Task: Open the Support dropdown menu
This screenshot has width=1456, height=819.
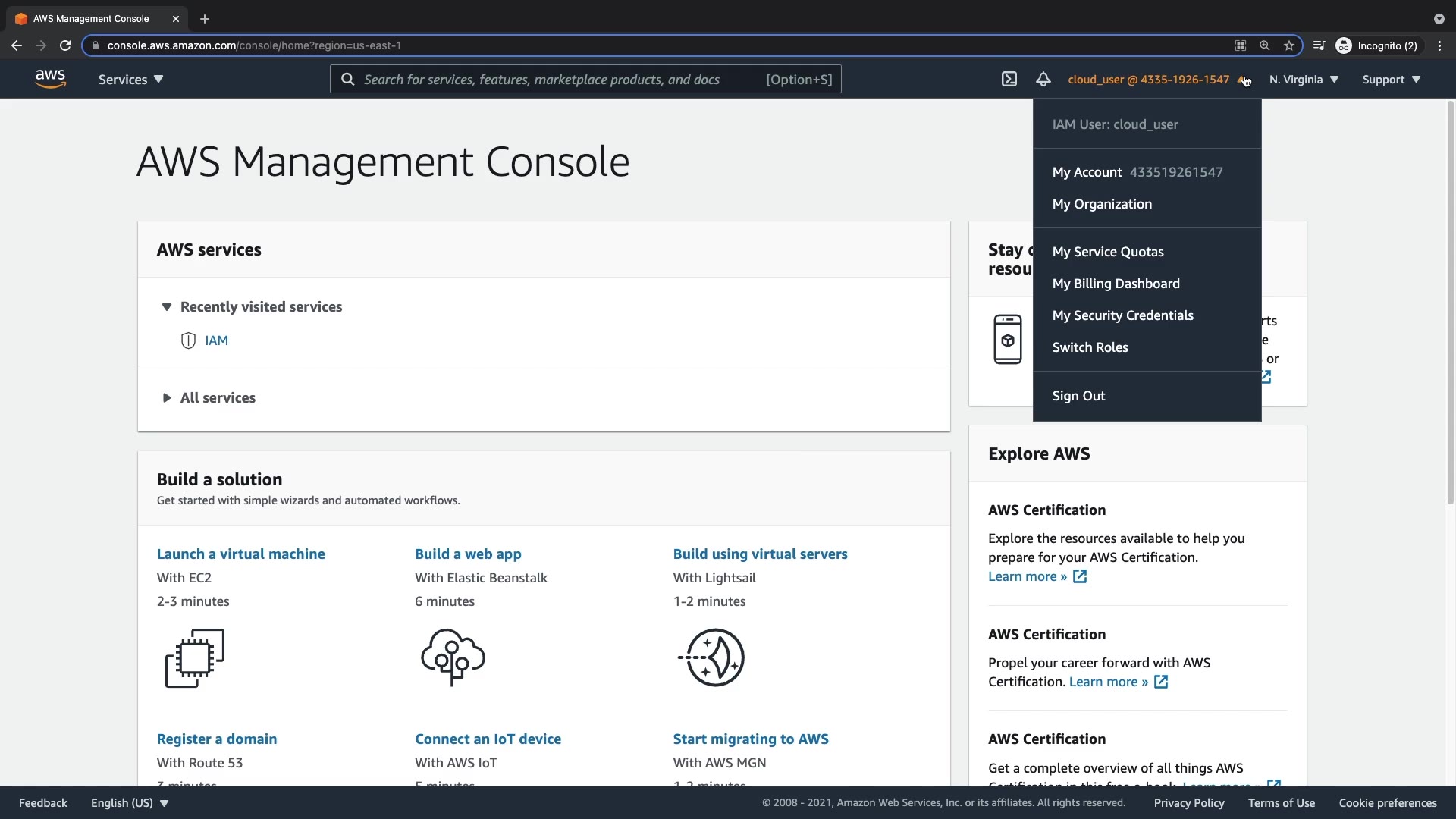Action: point(1391,79)
